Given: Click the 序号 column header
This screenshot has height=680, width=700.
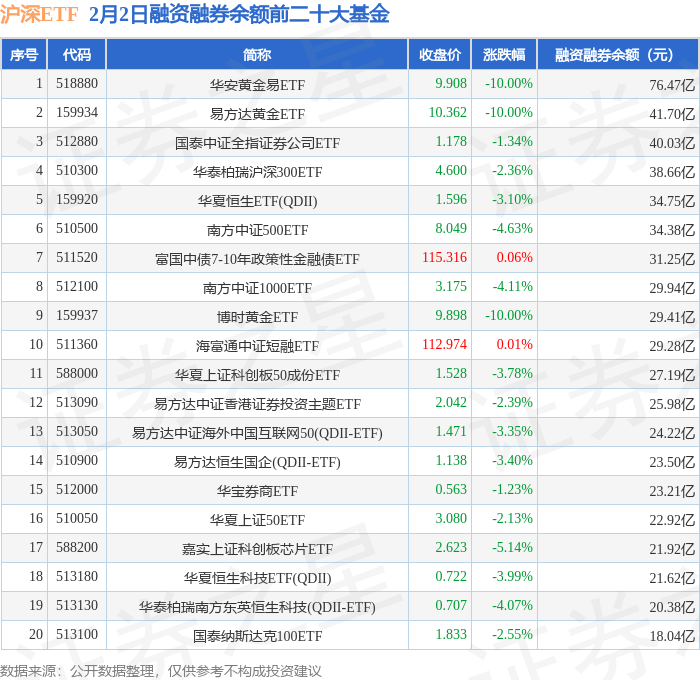Looking at the screenshot, I should [x=24, y=54].
